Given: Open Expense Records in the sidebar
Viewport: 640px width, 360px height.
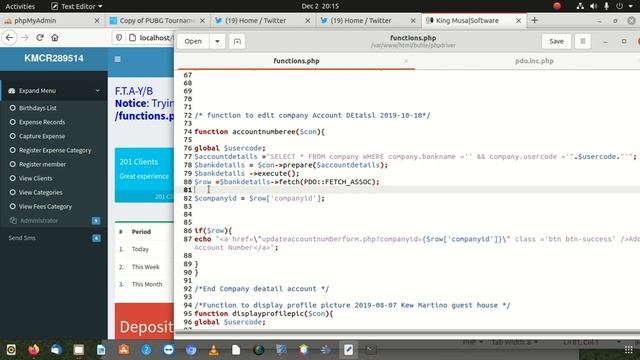Looking at the screenshot, I should point(42,122).
